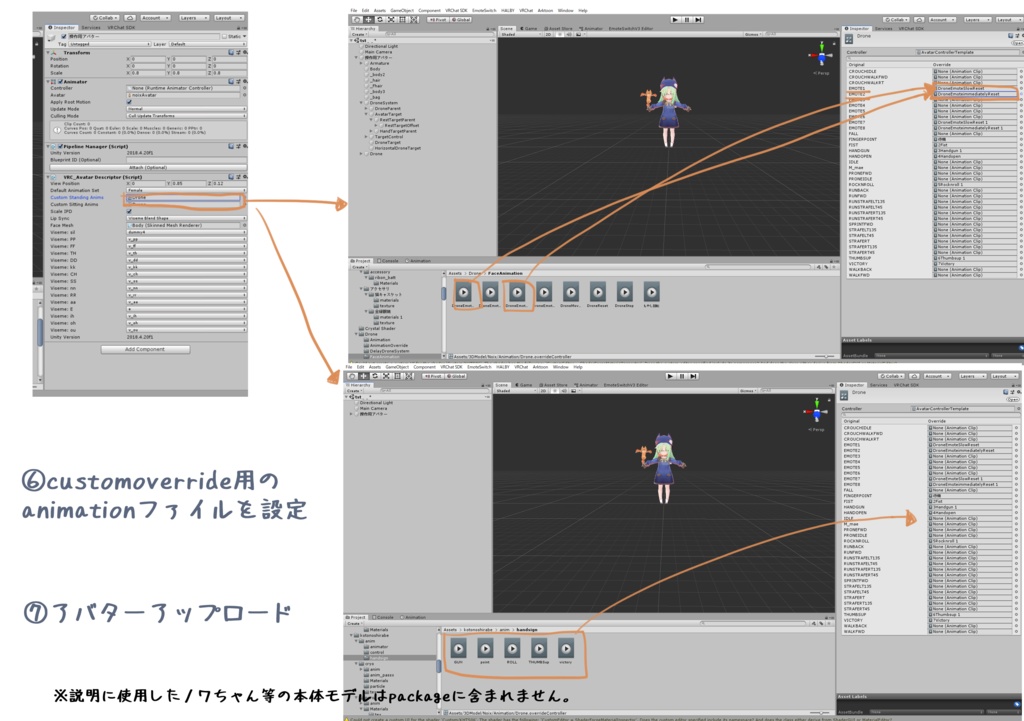The height and width of the screenshot is (721, 1024).
Task: Click the Play button in the lower Unity window
Action: click(x=669, y=376)
